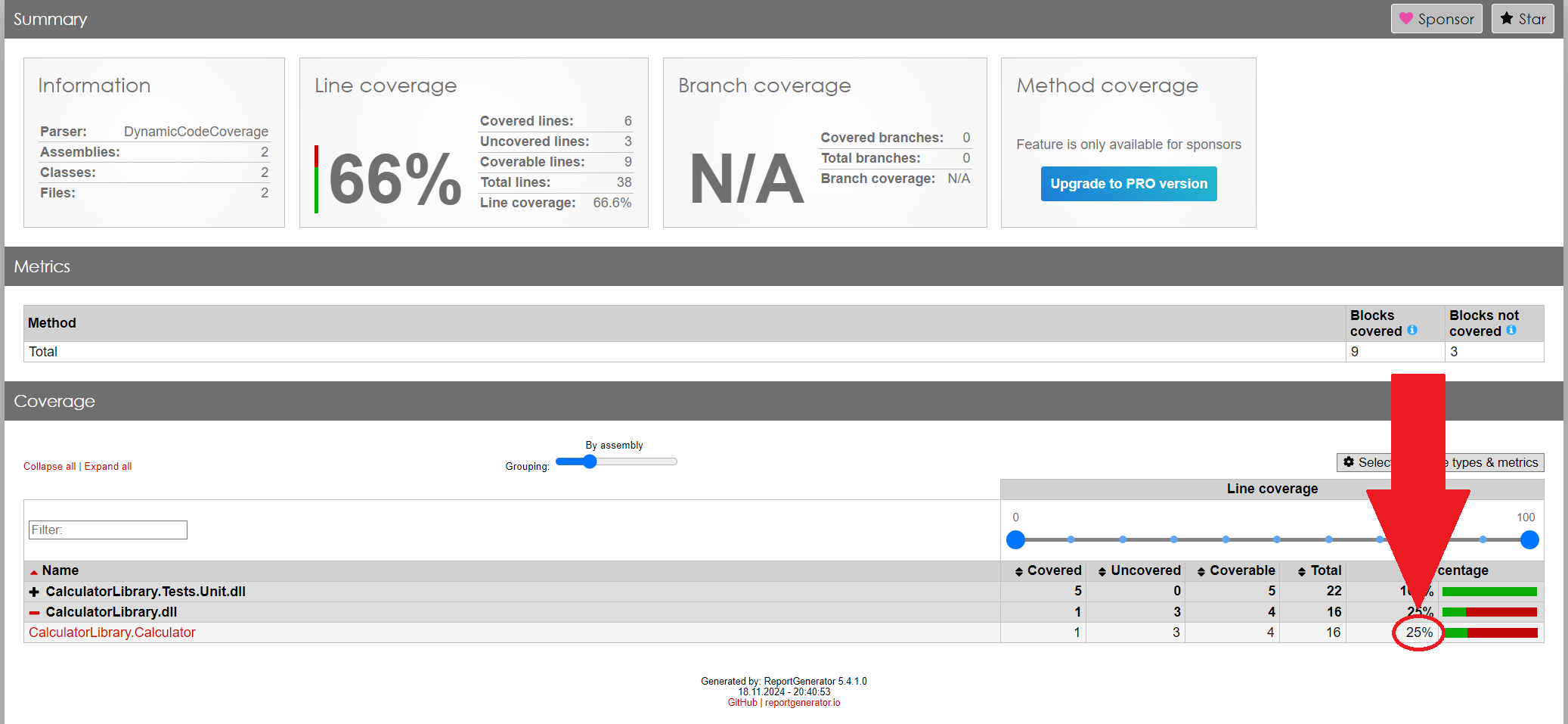1568x724 pixels.
Task: Click Collapse all link
Action: [x=49, y=466]
